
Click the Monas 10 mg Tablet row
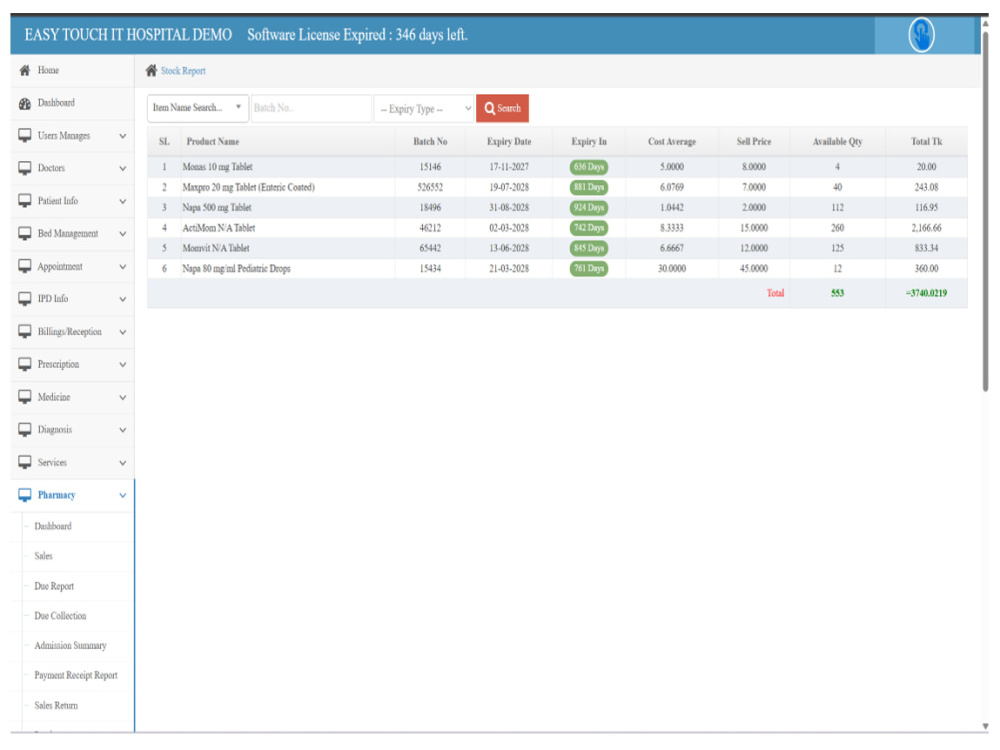pyautogui.click(x=557, y=167)
